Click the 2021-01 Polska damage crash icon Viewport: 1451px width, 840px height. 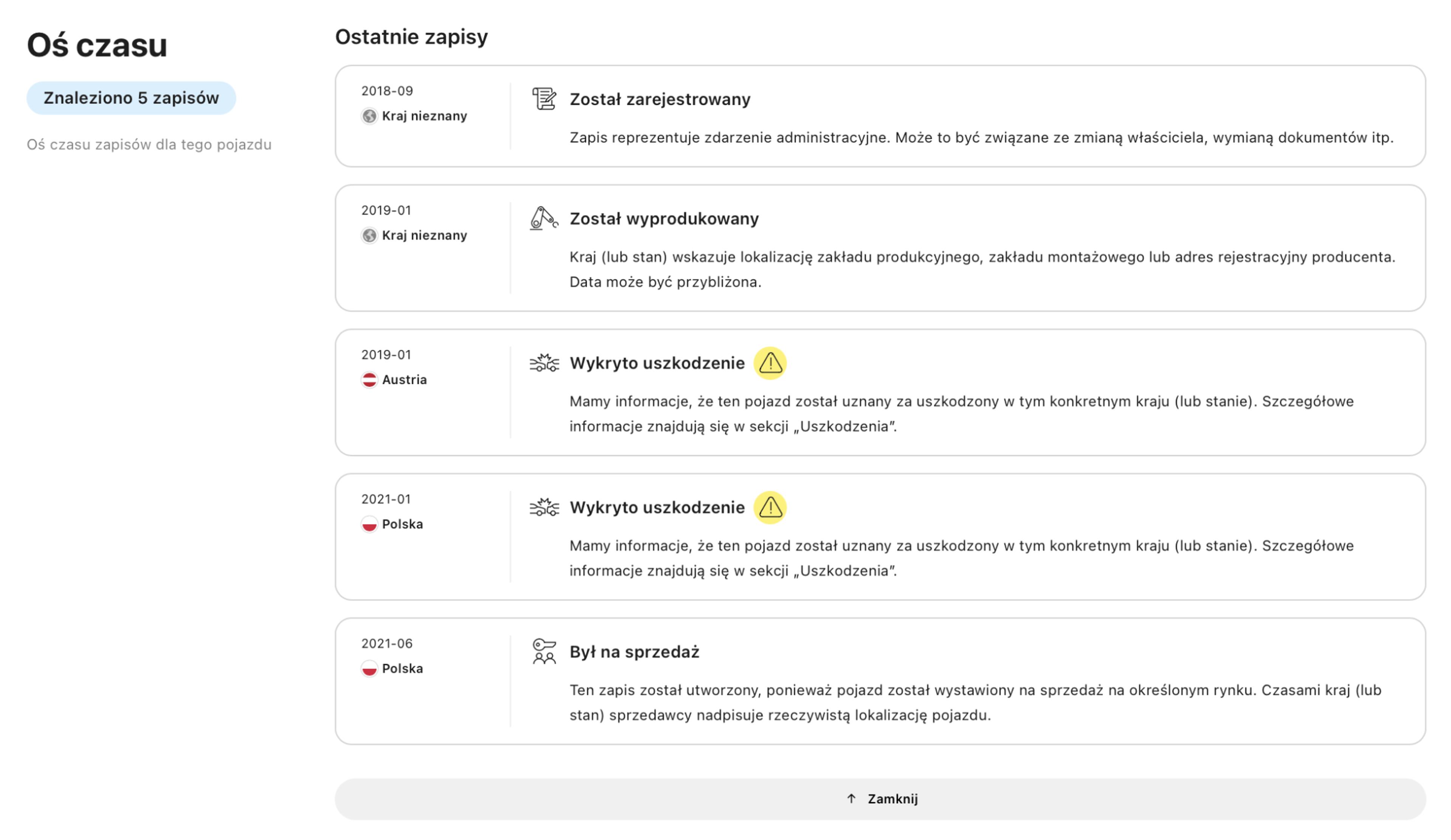coord(543,508)
